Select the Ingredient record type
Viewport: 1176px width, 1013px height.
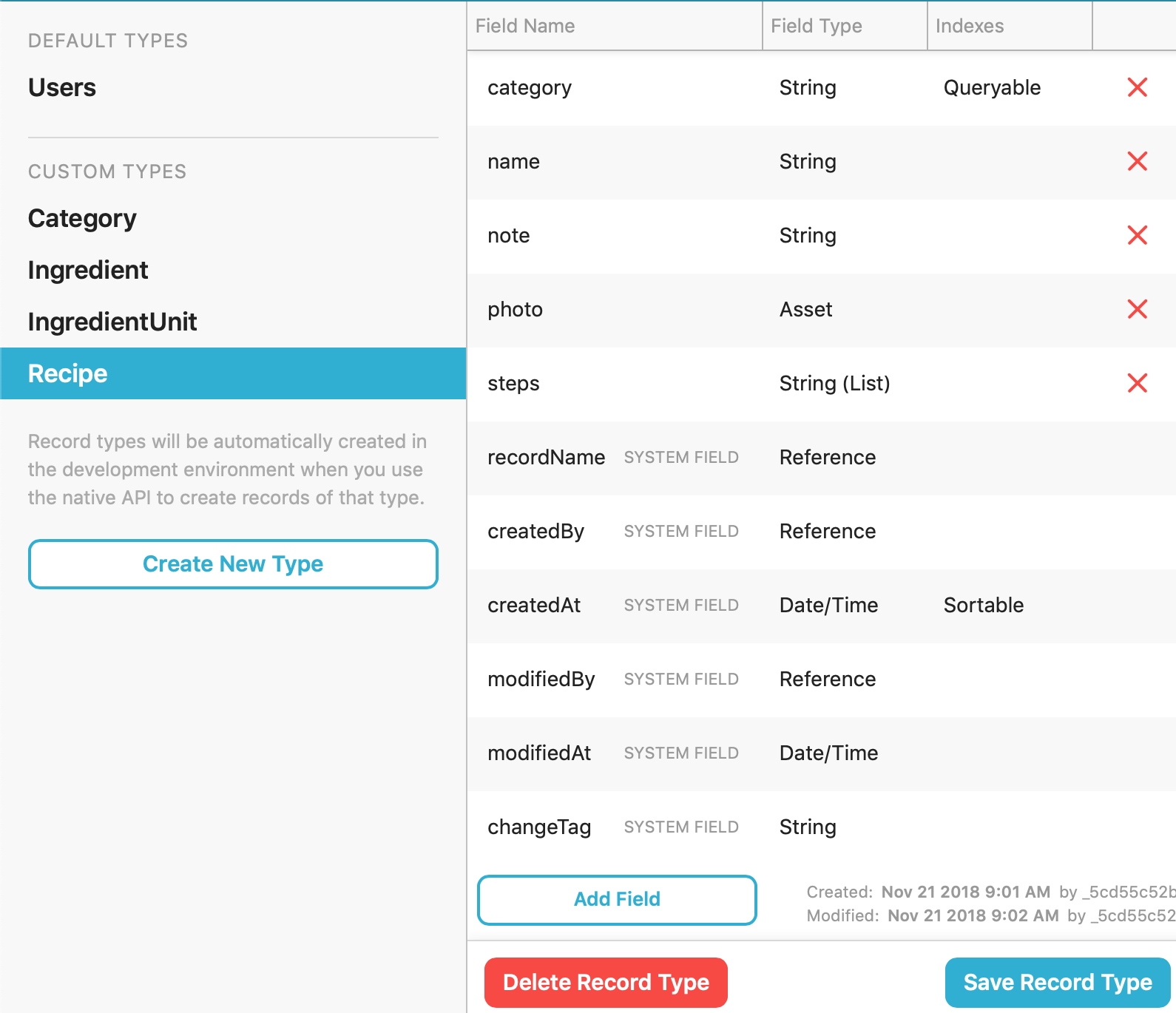[88, 271]
